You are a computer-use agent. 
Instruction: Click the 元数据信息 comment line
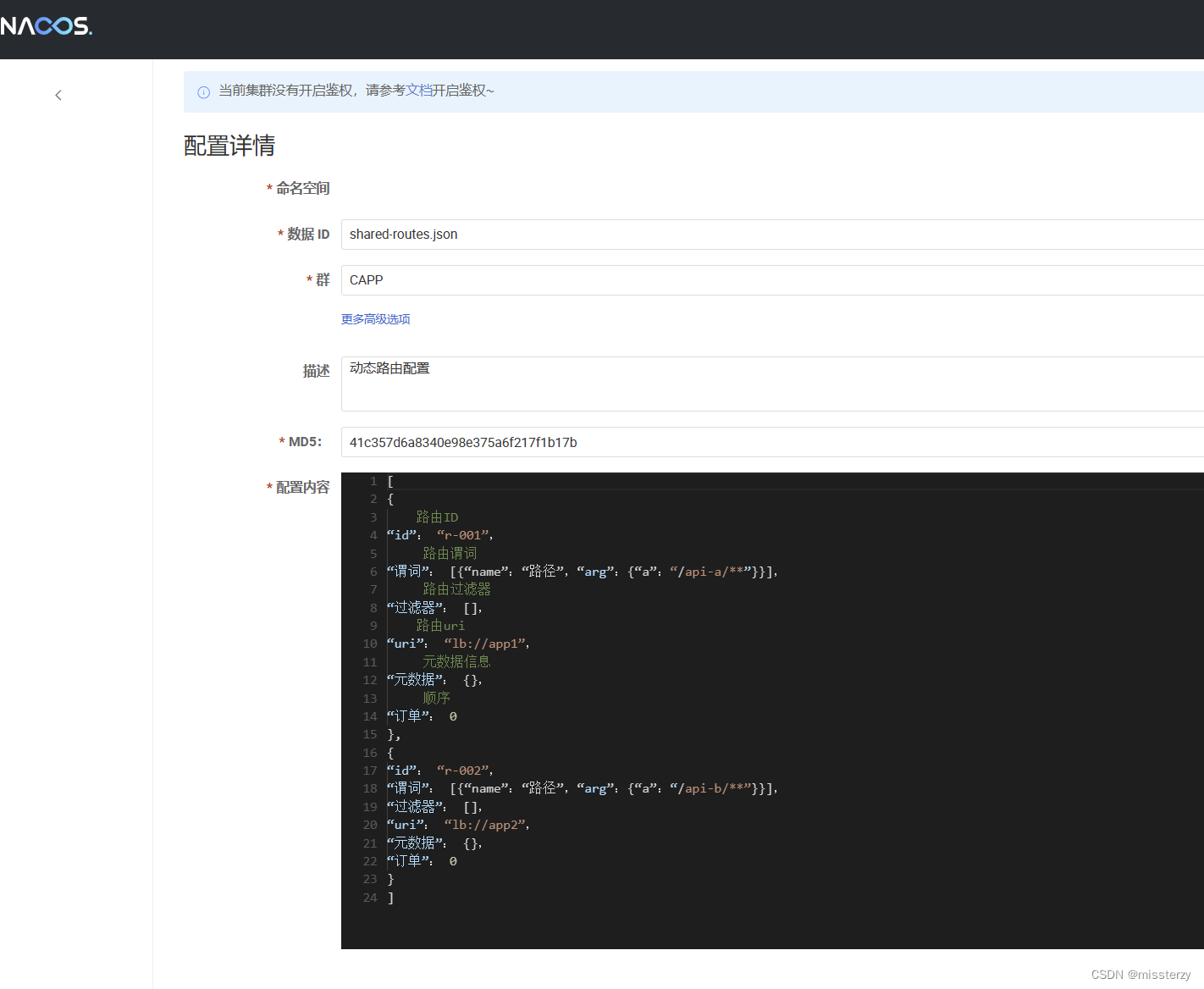[456, 662]
